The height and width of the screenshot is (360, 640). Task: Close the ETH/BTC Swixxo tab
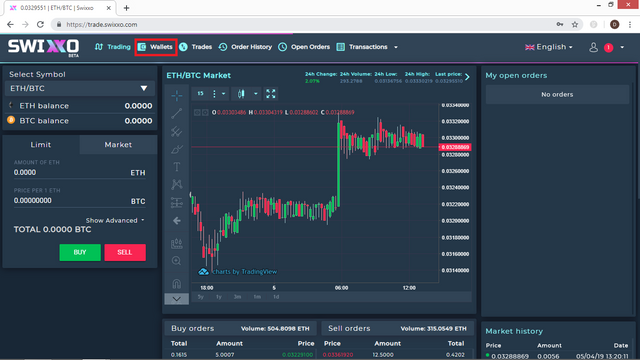(x=109, y=8)
